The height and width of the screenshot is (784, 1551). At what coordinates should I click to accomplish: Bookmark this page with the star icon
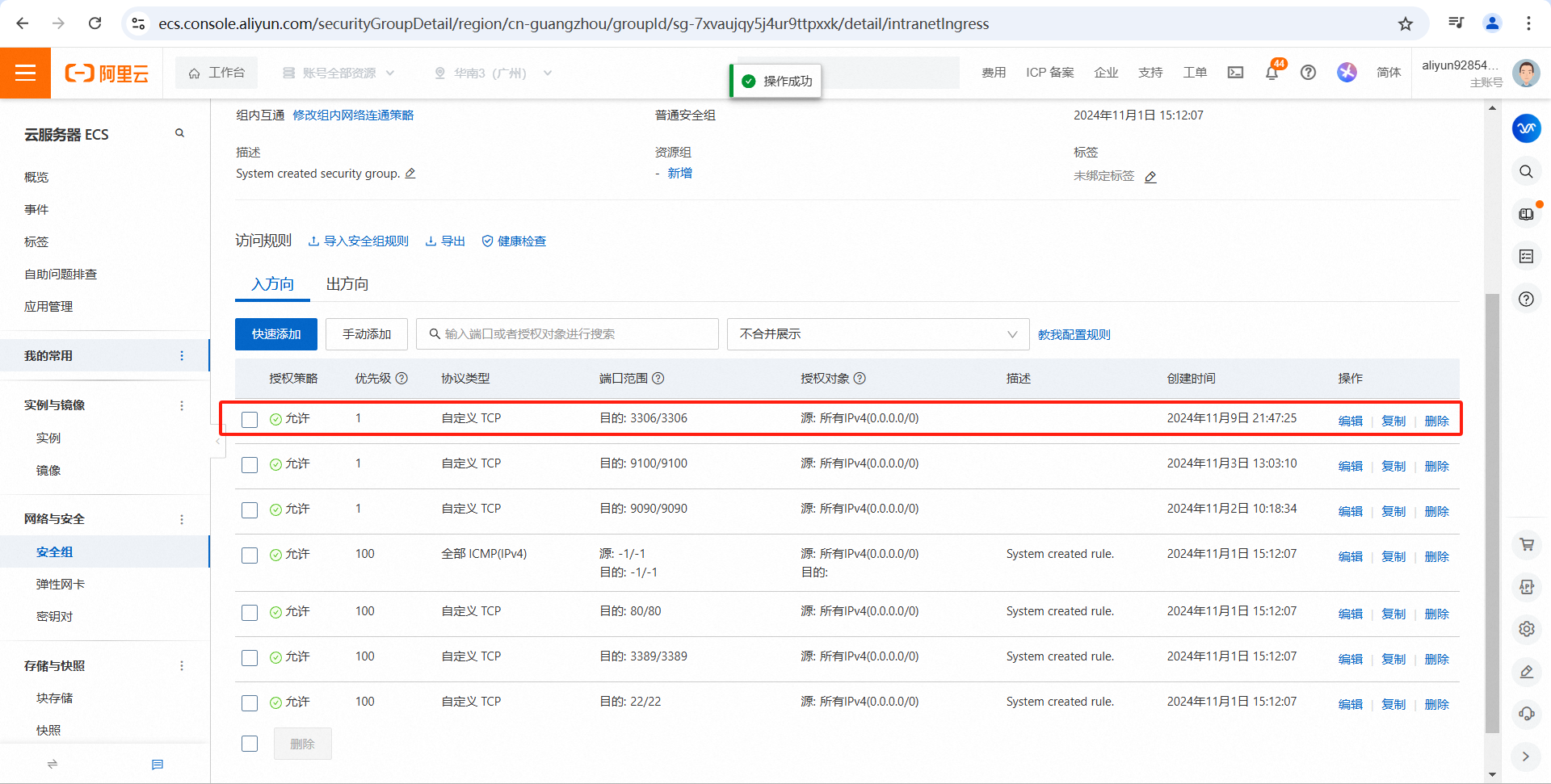coord(1406,23)
